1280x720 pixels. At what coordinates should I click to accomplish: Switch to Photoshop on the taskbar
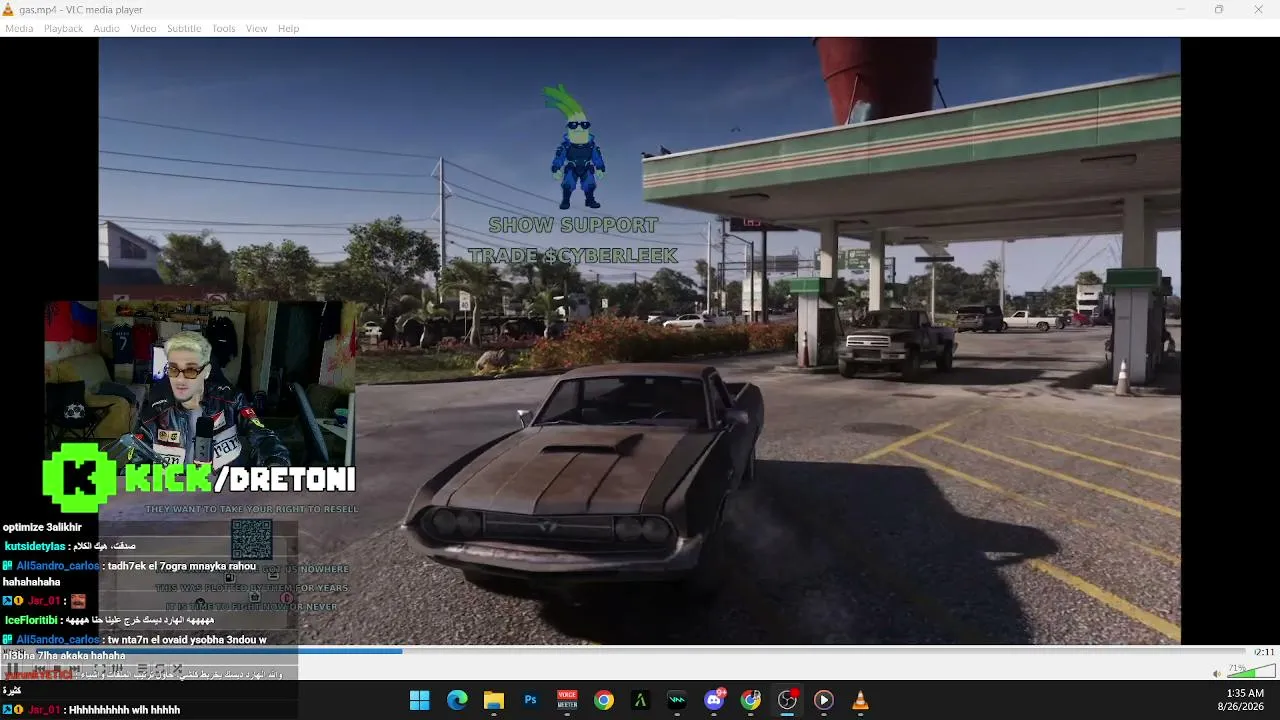pos(530,700)
